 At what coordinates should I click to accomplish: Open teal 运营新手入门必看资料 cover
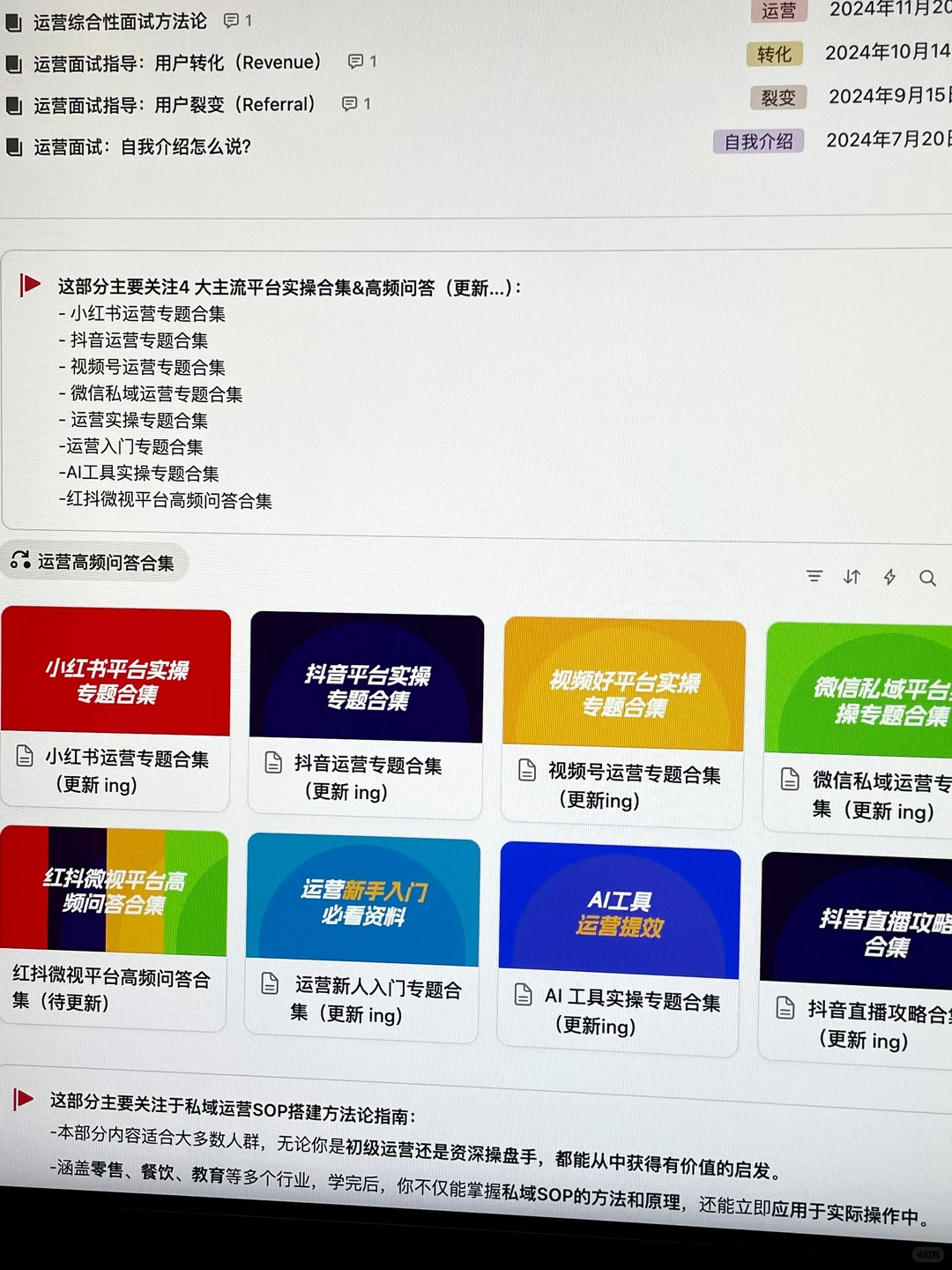click(x=363, y=900)
